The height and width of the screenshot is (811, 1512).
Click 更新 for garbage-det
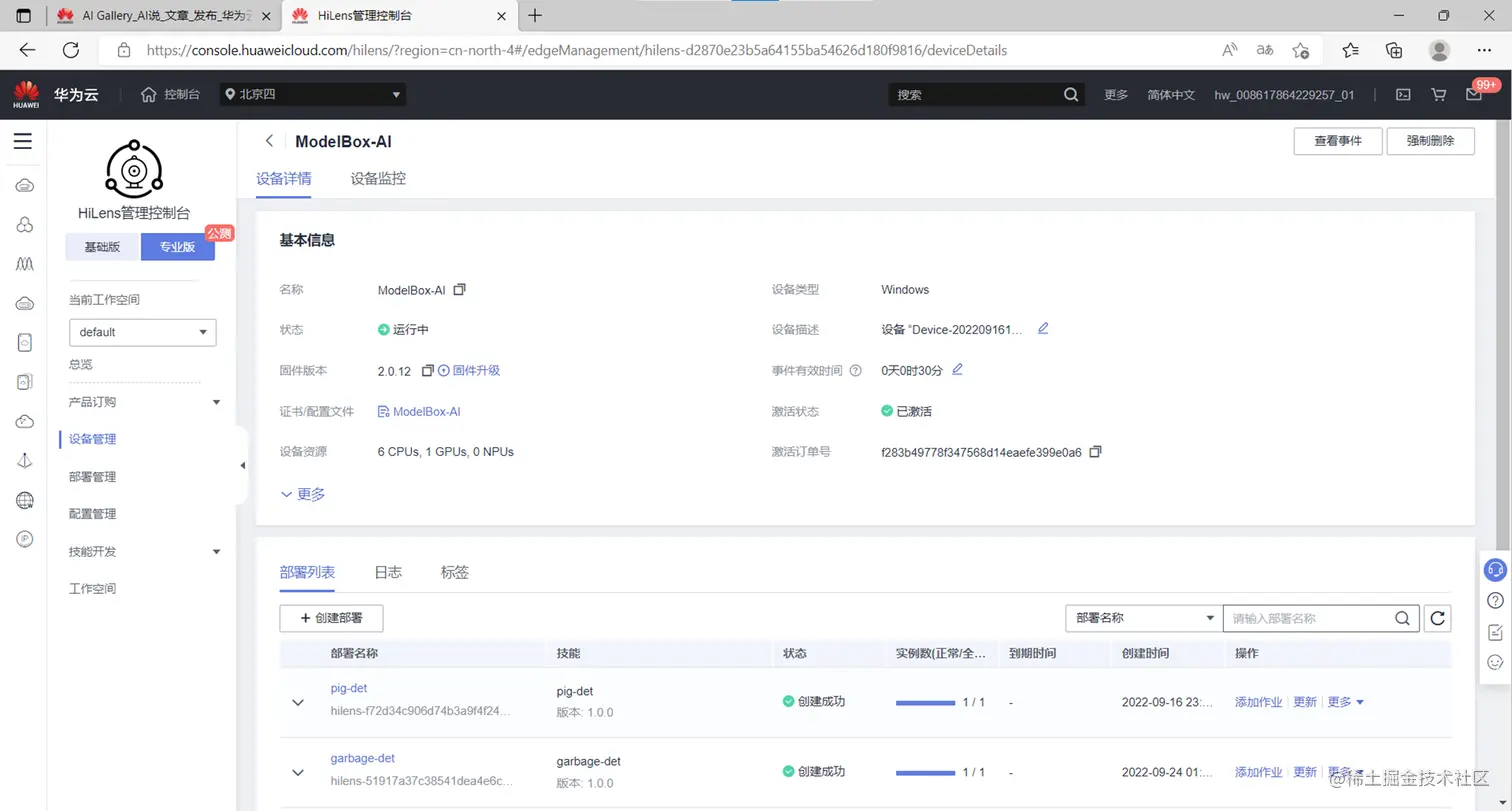coord(1305,772)
